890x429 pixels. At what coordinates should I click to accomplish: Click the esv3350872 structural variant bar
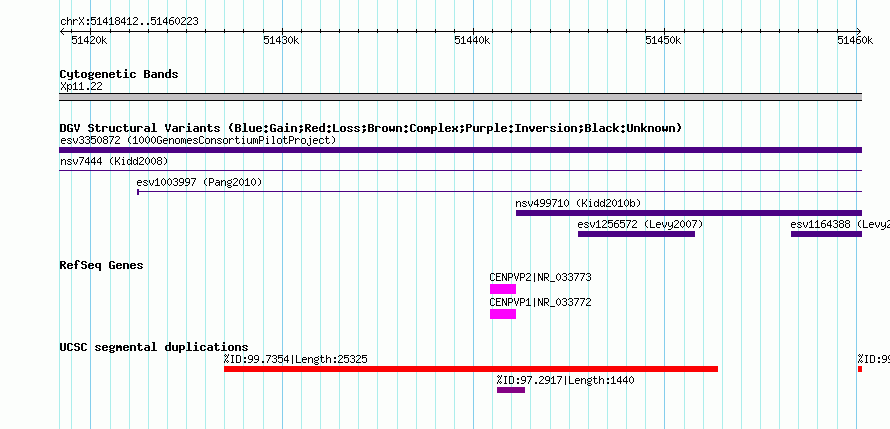click(x=460, y=150)
